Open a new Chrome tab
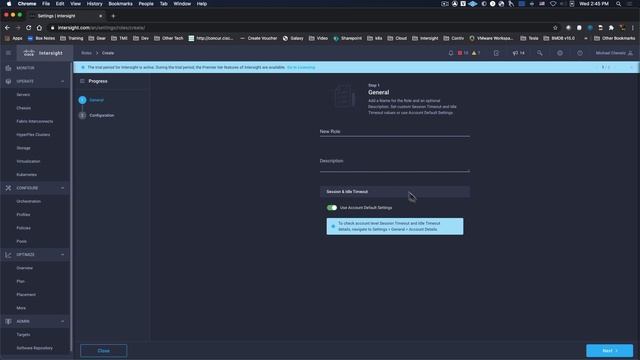The width and height of the screenshot is (640, 360). [x=113, y=16]
